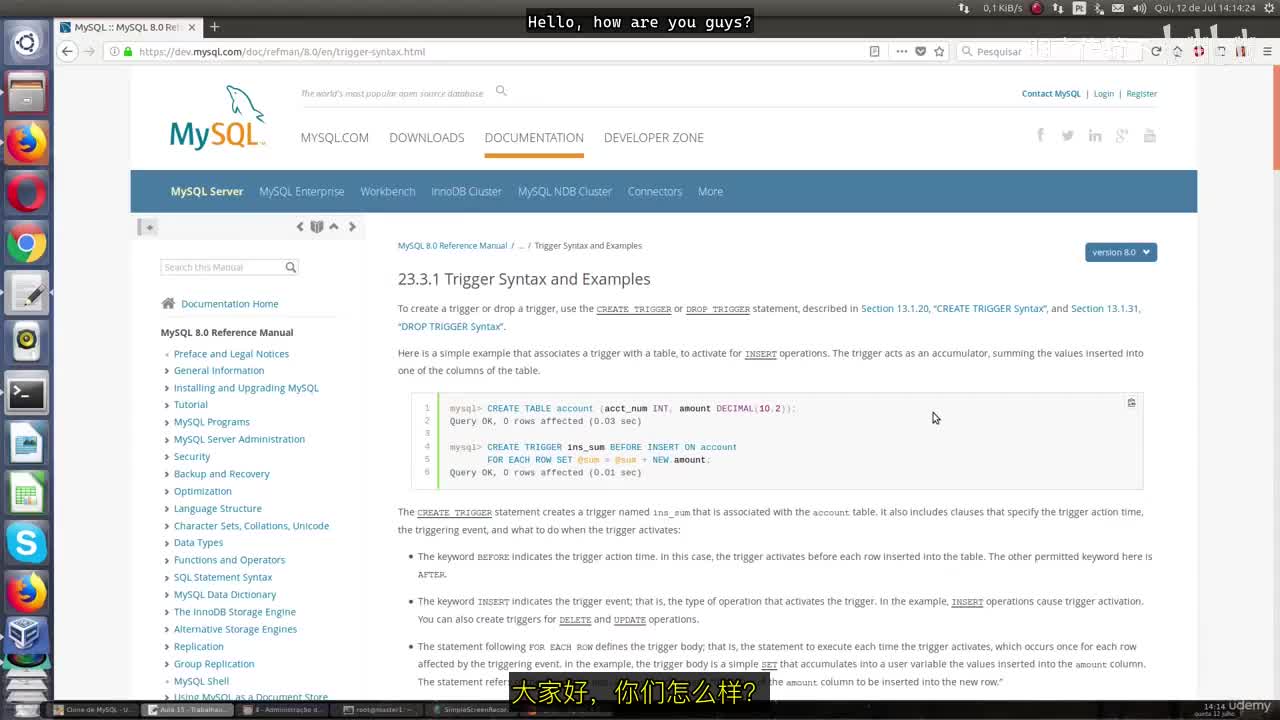Open VirtualBox from the dock
This screenshot has width=1280, height=720.
click(26, 634)
